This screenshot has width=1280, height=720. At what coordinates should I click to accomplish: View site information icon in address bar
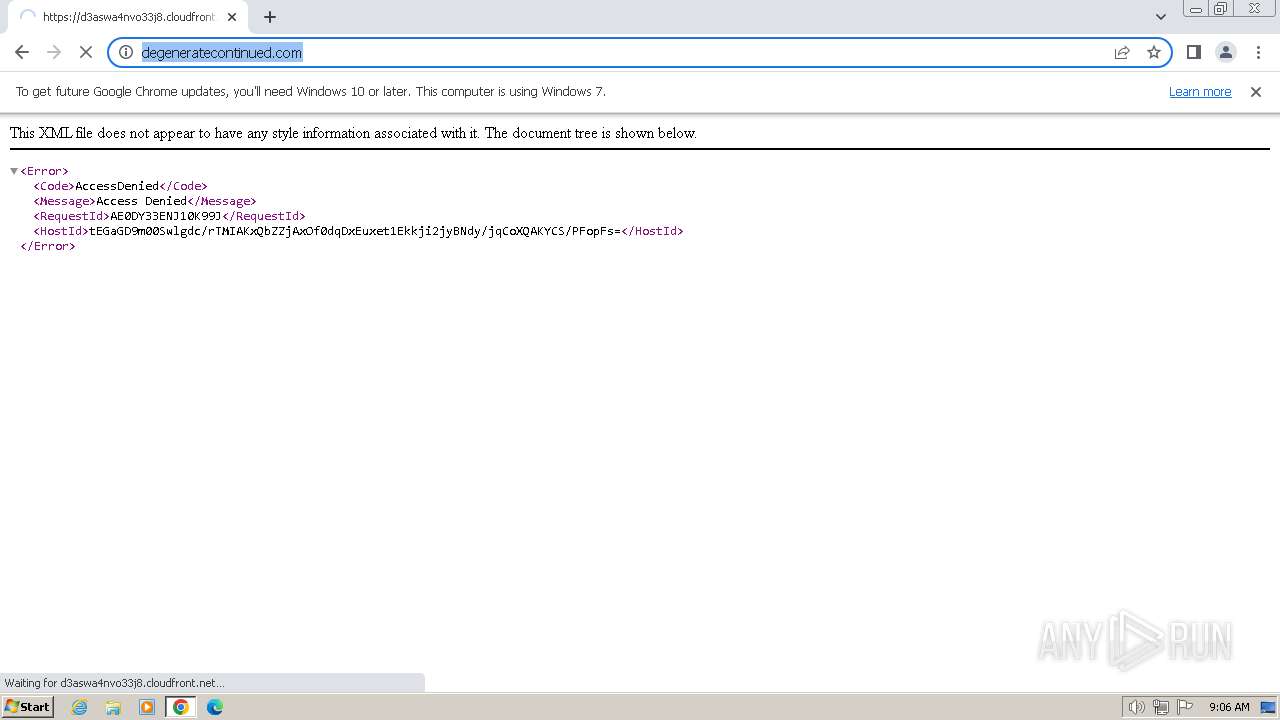click(126, 52)
